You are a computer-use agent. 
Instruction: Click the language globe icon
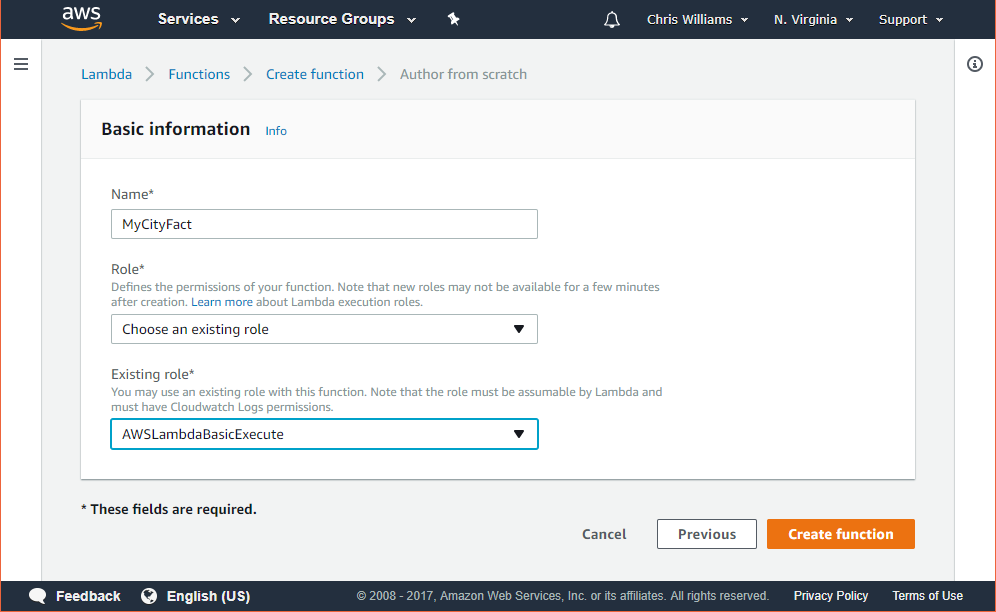pyautogui.click(x=149, y=596)
